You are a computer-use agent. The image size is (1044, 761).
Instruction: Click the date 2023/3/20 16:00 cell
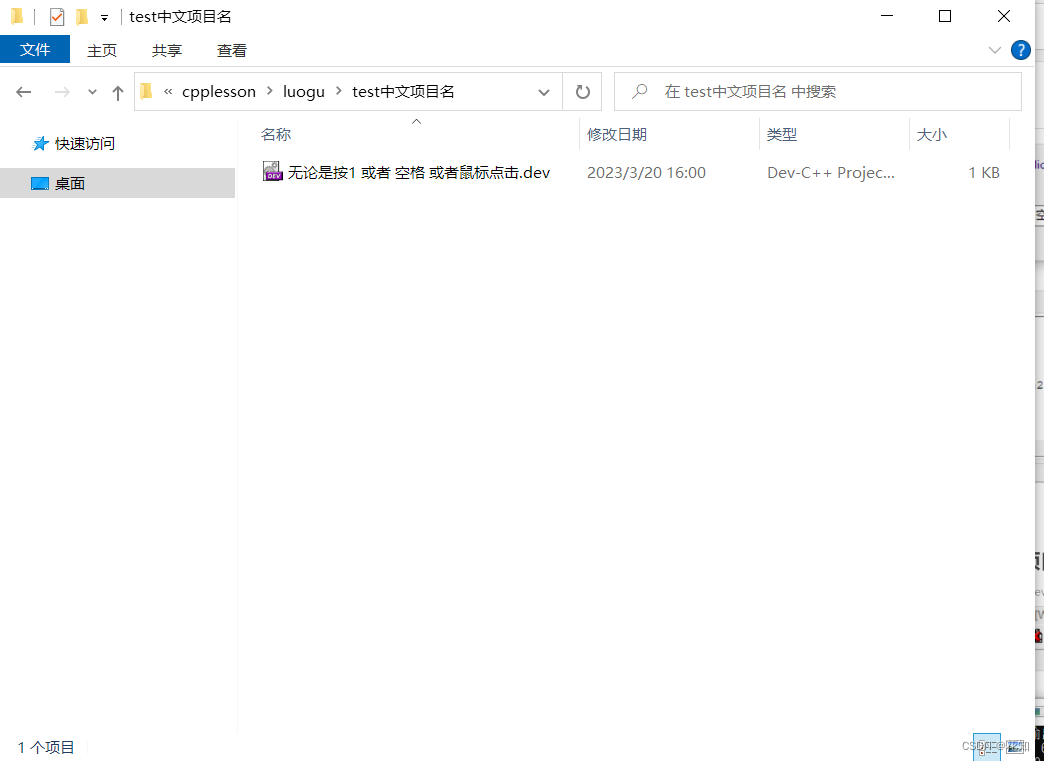click(x=646, y=172)
